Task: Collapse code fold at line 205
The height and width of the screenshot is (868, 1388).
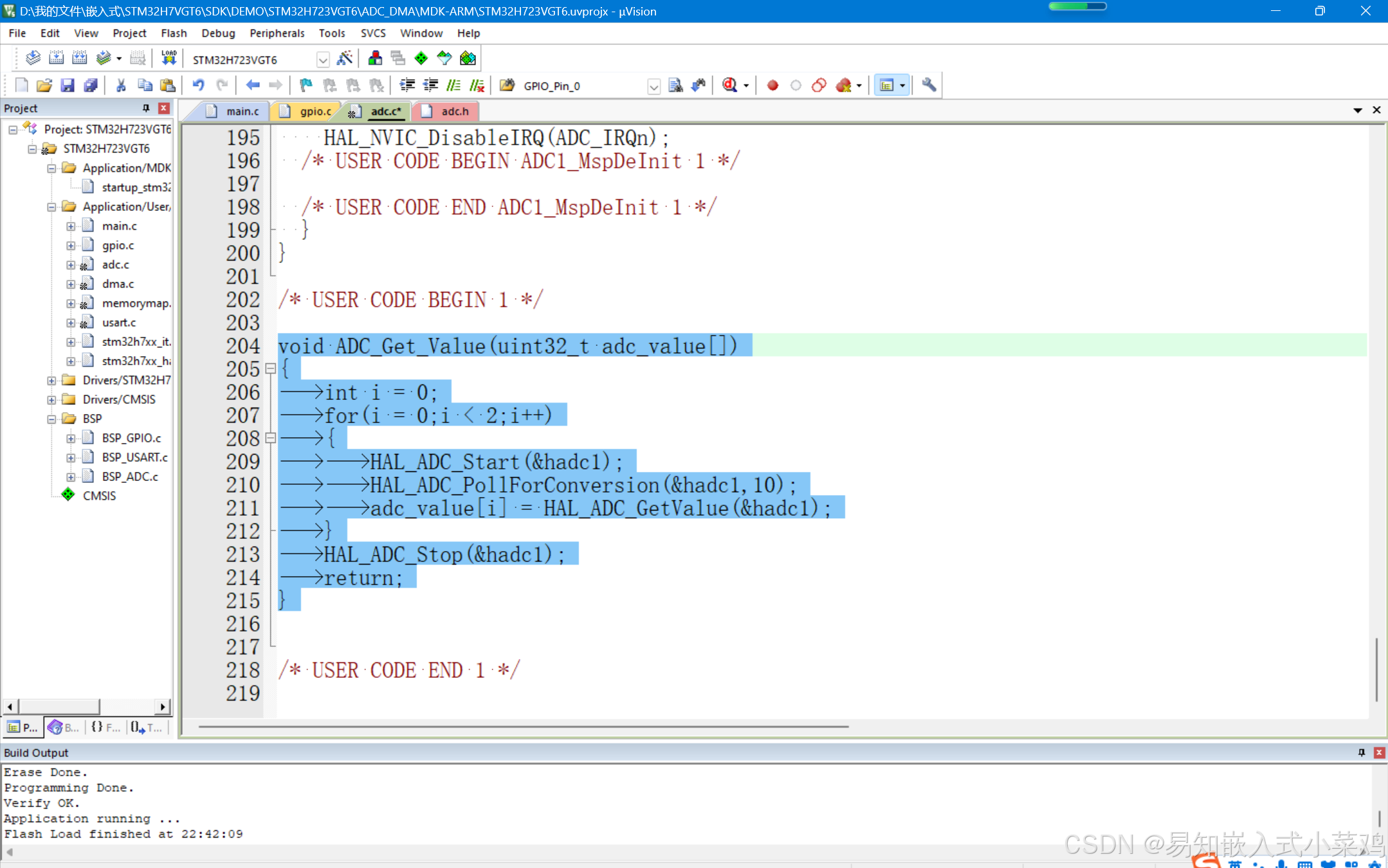Action: [271, 369]
